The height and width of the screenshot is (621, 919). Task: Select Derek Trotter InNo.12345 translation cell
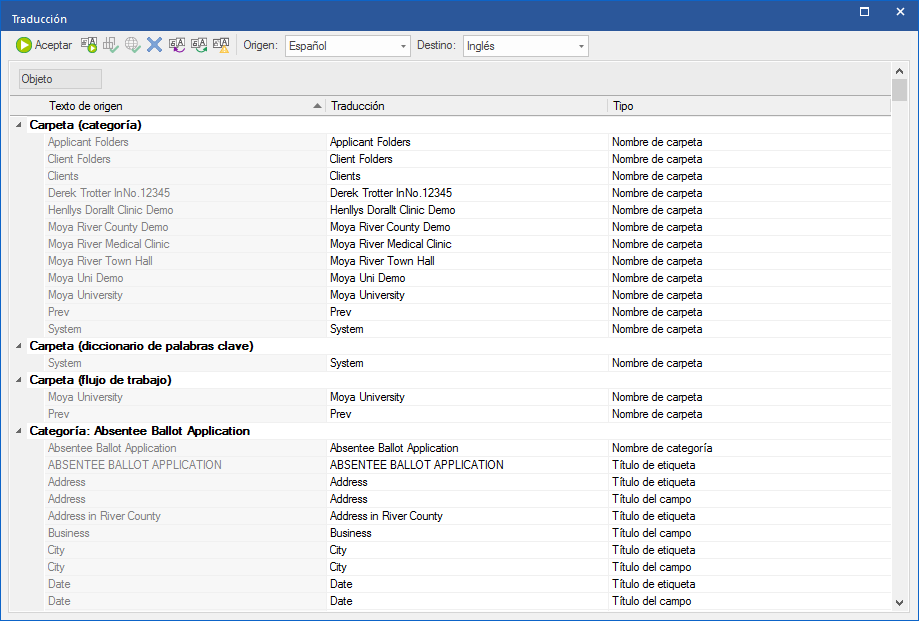click(467, 193)
